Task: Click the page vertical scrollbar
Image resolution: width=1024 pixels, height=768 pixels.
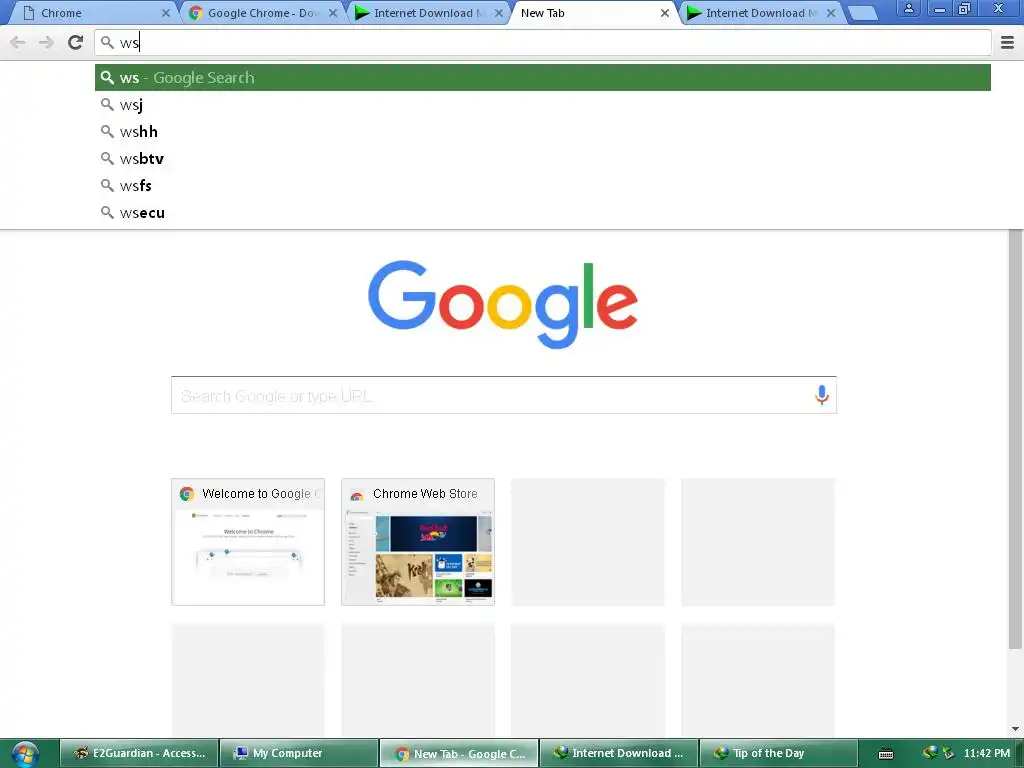Action: point(1015,440)
